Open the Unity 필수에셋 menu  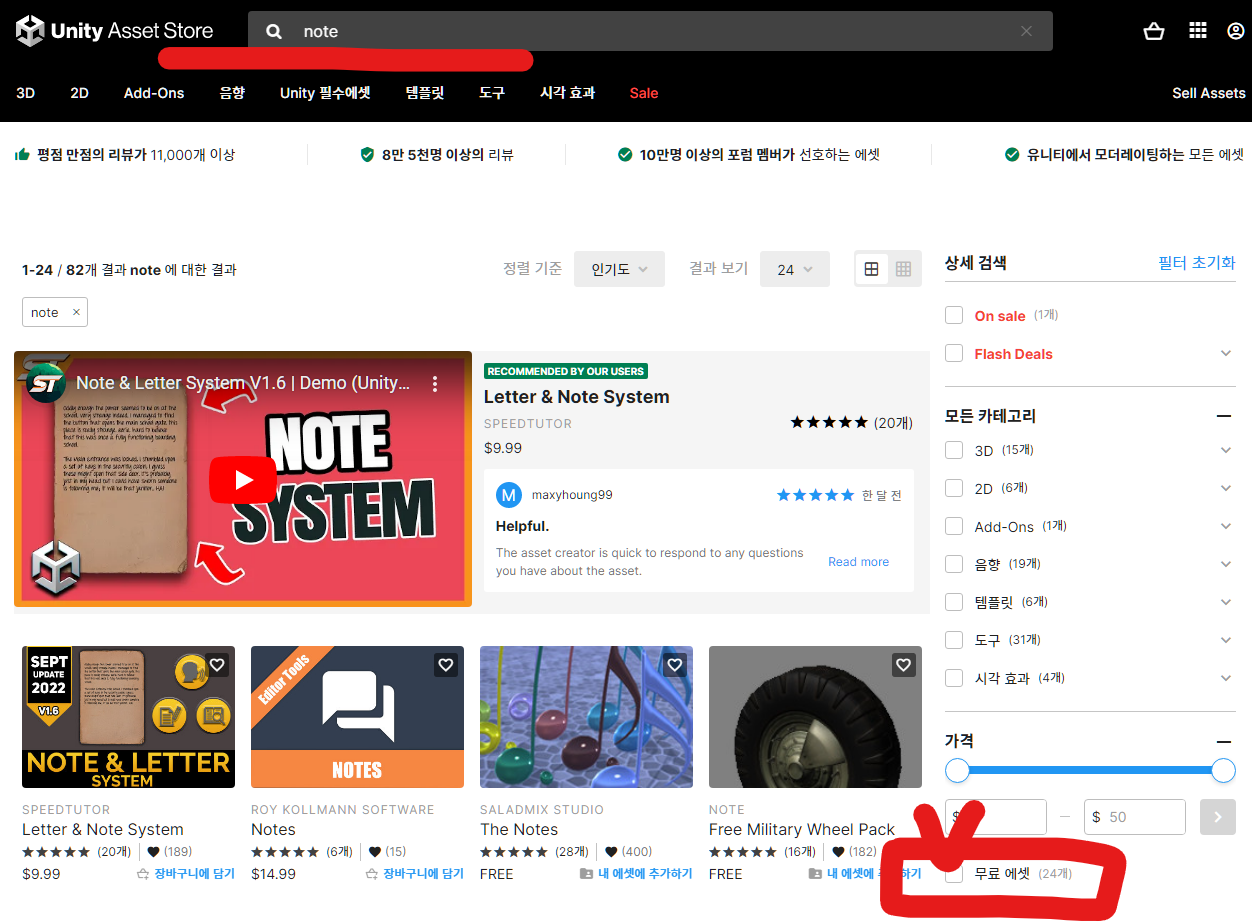coord(325,93)
